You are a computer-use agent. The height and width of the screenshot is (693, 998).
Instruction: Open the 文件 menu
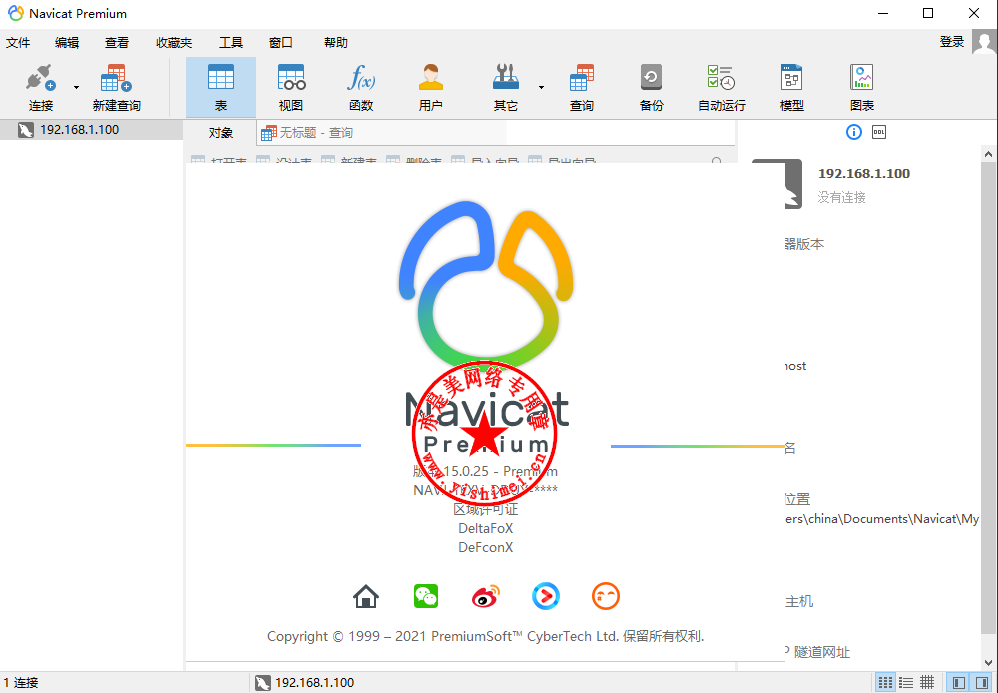[18, 43]
